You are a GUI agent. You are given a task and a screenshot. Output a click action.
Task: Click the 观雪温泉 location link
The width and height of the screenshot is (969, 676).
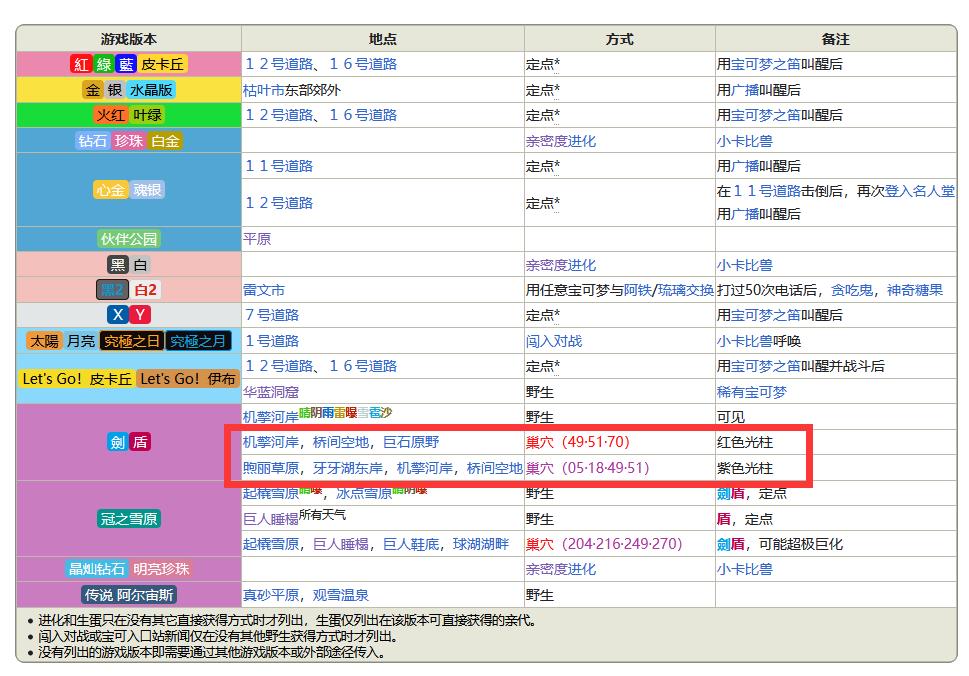(x=341, y=595)
